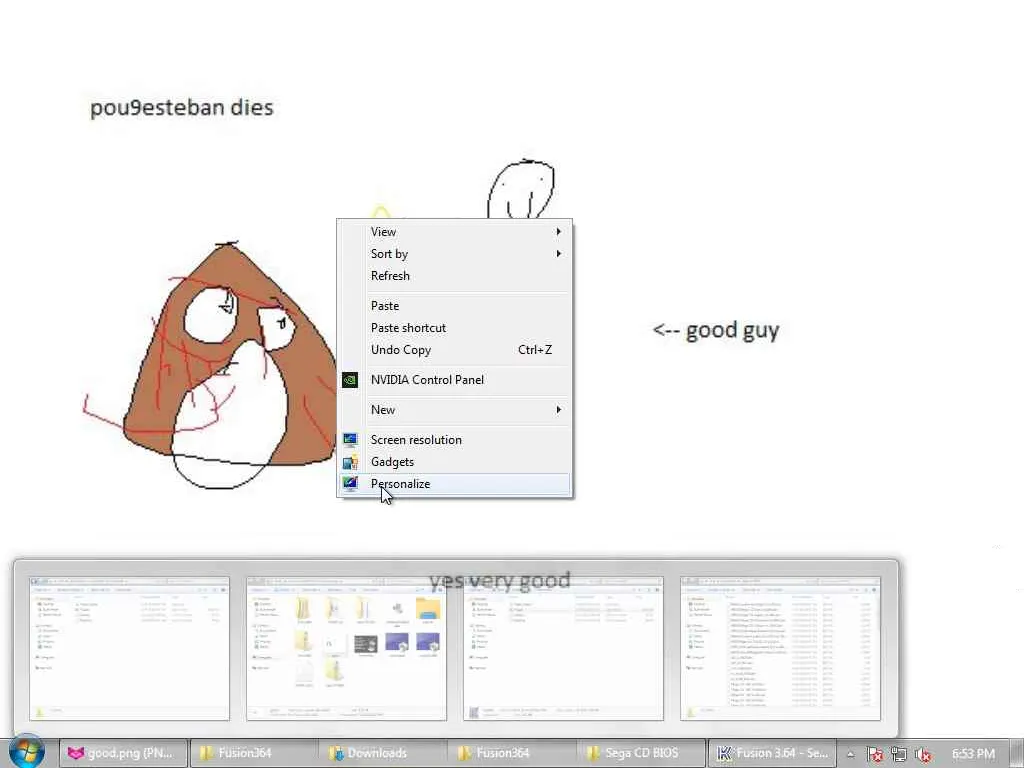Open Screen resolution settings
The height and width of the screenshot is (768, 1024).
pos(454,440)
